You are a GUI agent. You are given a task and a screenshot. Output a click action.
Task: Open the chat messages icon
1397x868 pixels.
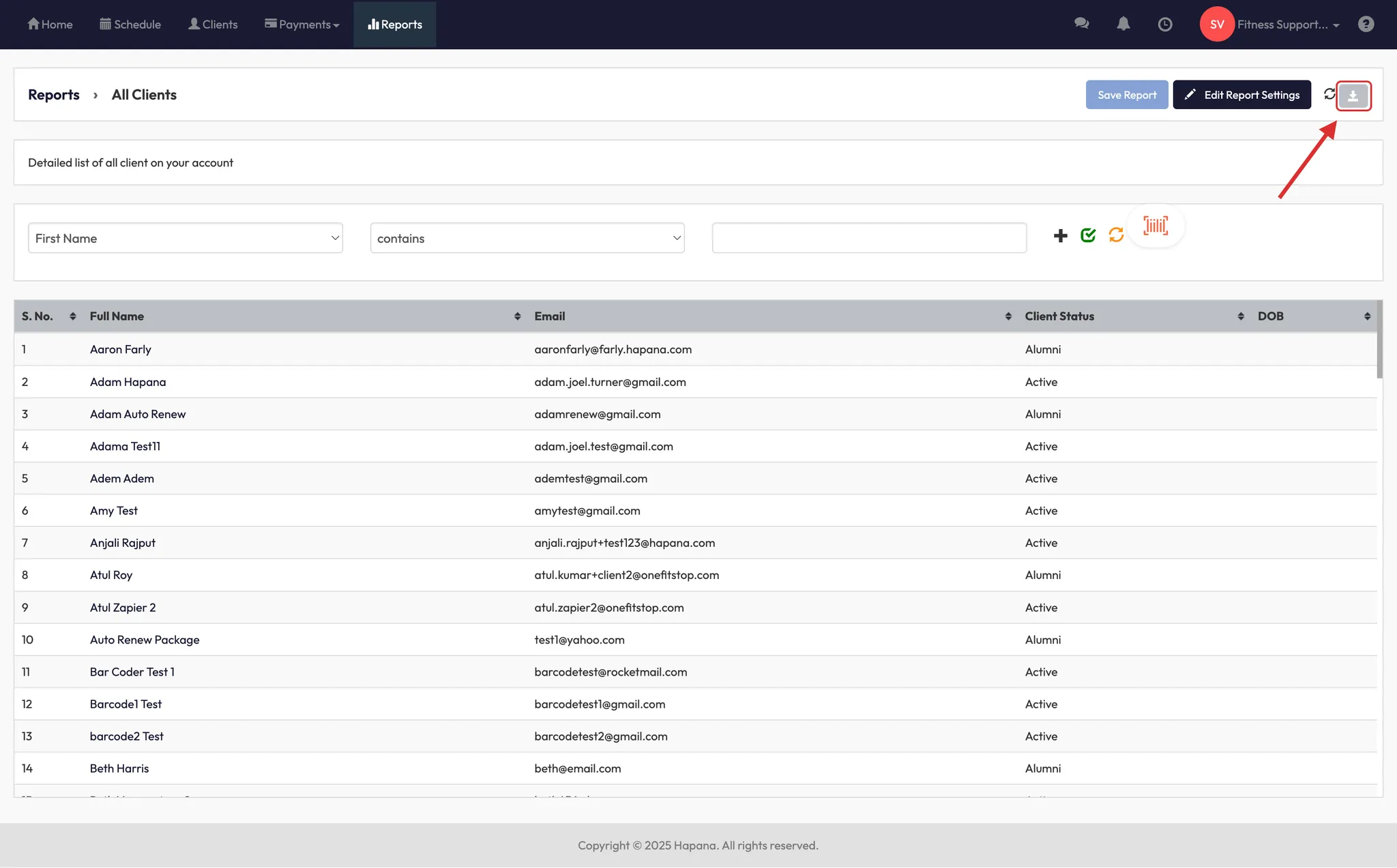[x=1081, y=24]
